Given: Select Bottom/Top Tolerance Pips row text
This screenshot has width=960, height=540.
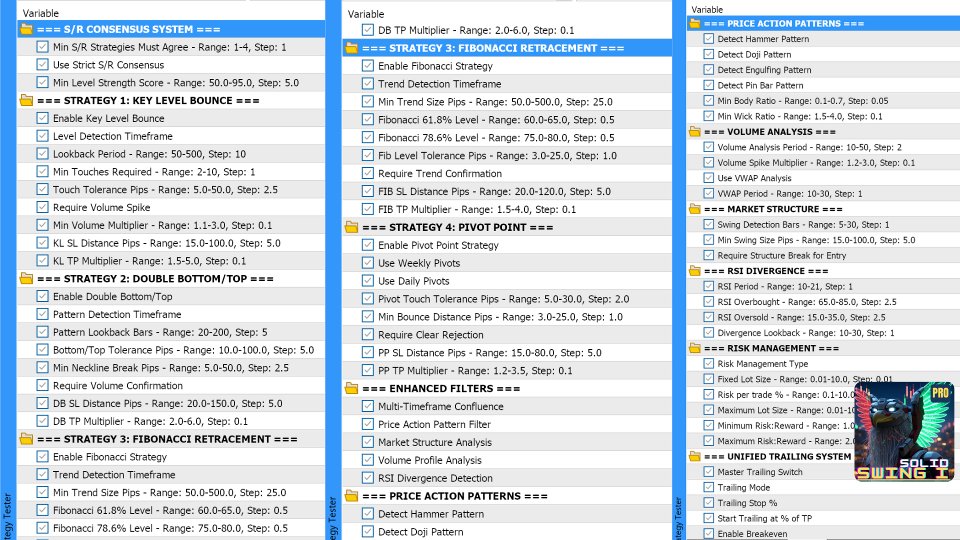Looking at the screenshot, I should click(183, 350).
